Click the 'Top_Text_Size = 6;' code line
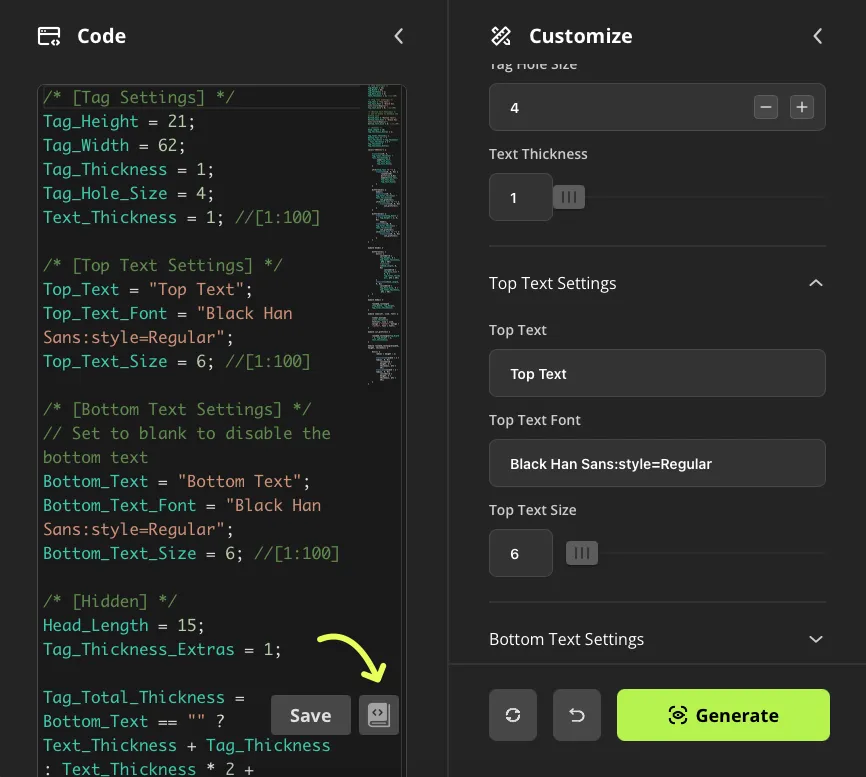The width and height of the screenshot is (866, 777). (128, 362)
